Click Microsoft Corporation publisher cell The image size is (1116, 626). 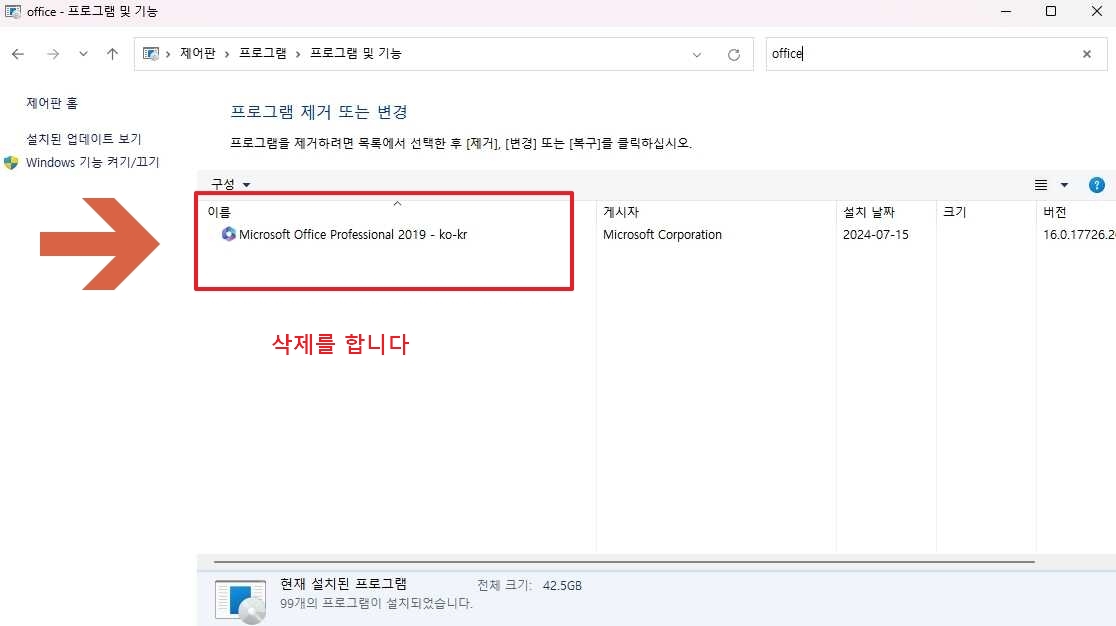point(662,235)
